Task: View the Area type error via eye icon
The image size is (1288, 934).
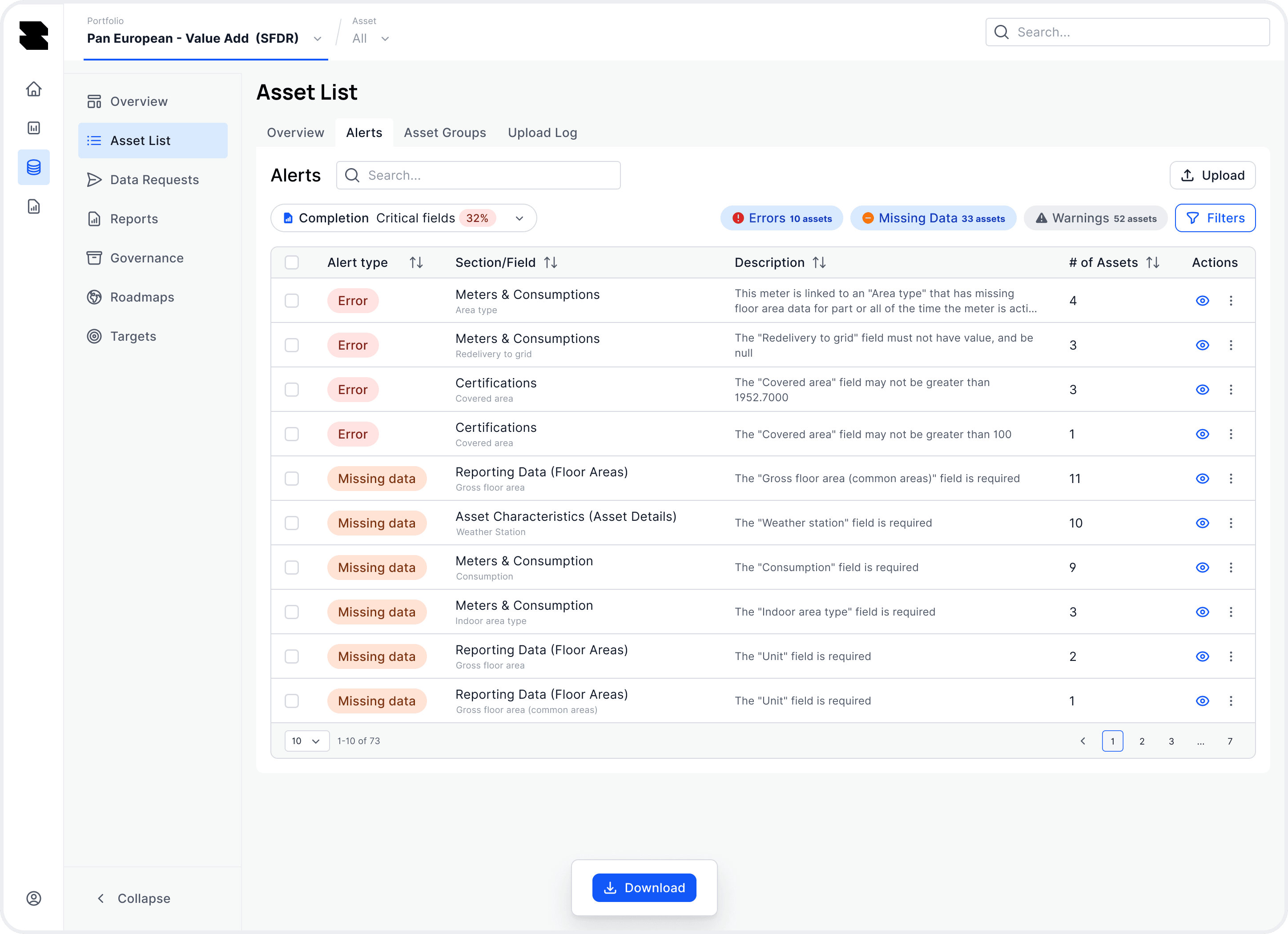Action: coord(1202,301)
